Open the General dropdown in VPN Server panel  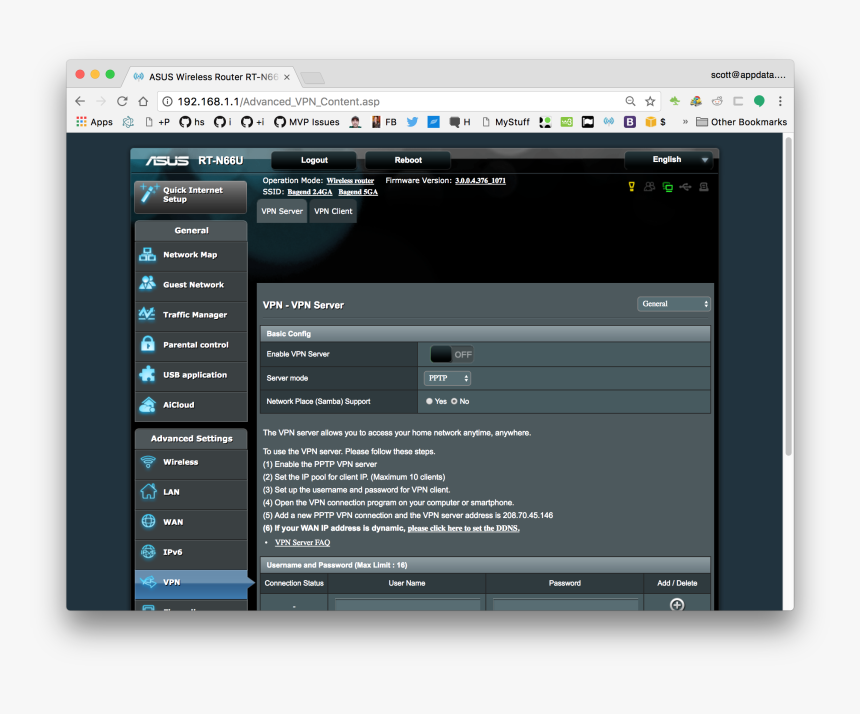(673, 303)
